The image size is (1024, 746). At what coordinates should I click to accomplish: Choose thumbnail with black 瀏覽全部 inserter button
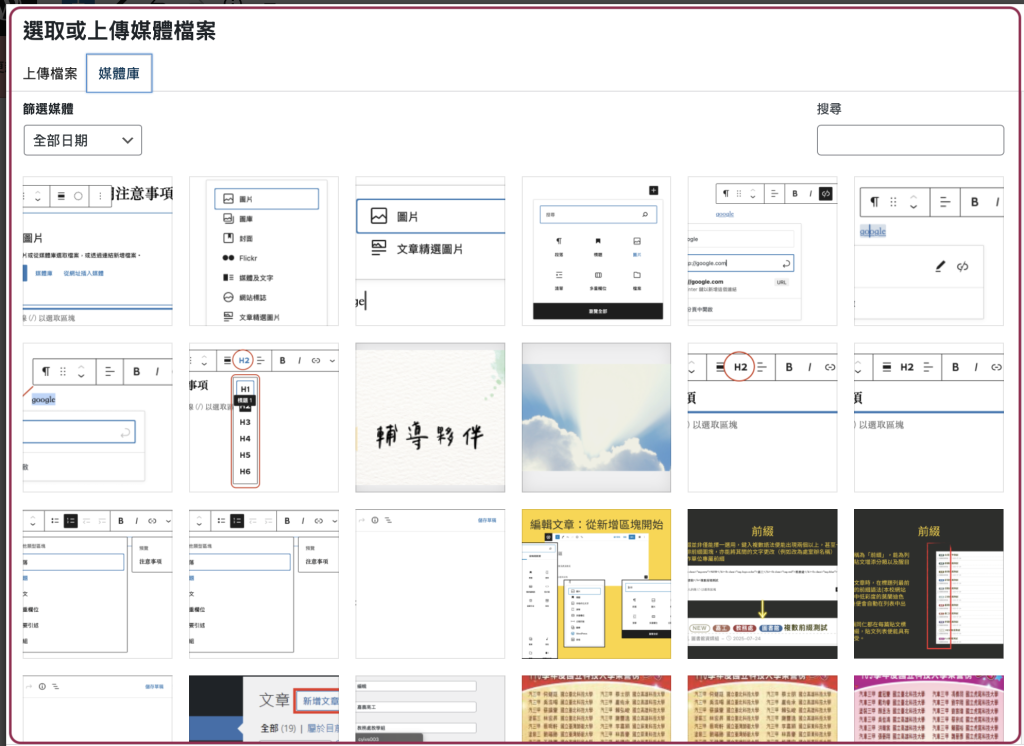[x=596, y=251]
